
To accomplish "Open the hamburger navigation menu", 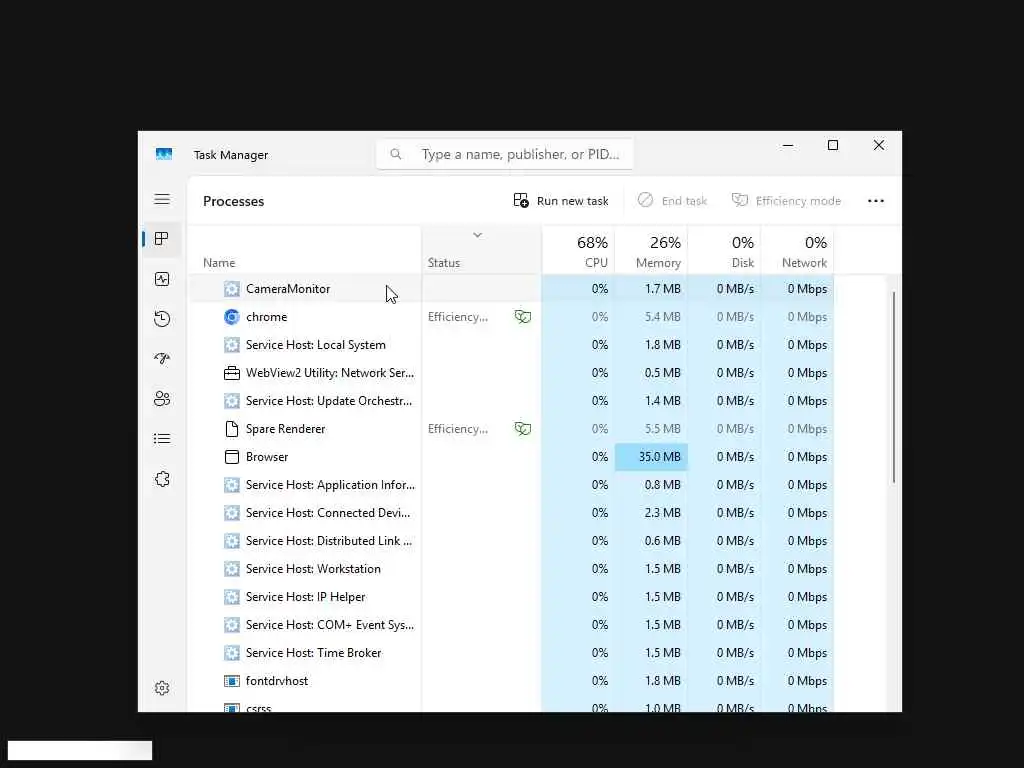I will (162, 199).
